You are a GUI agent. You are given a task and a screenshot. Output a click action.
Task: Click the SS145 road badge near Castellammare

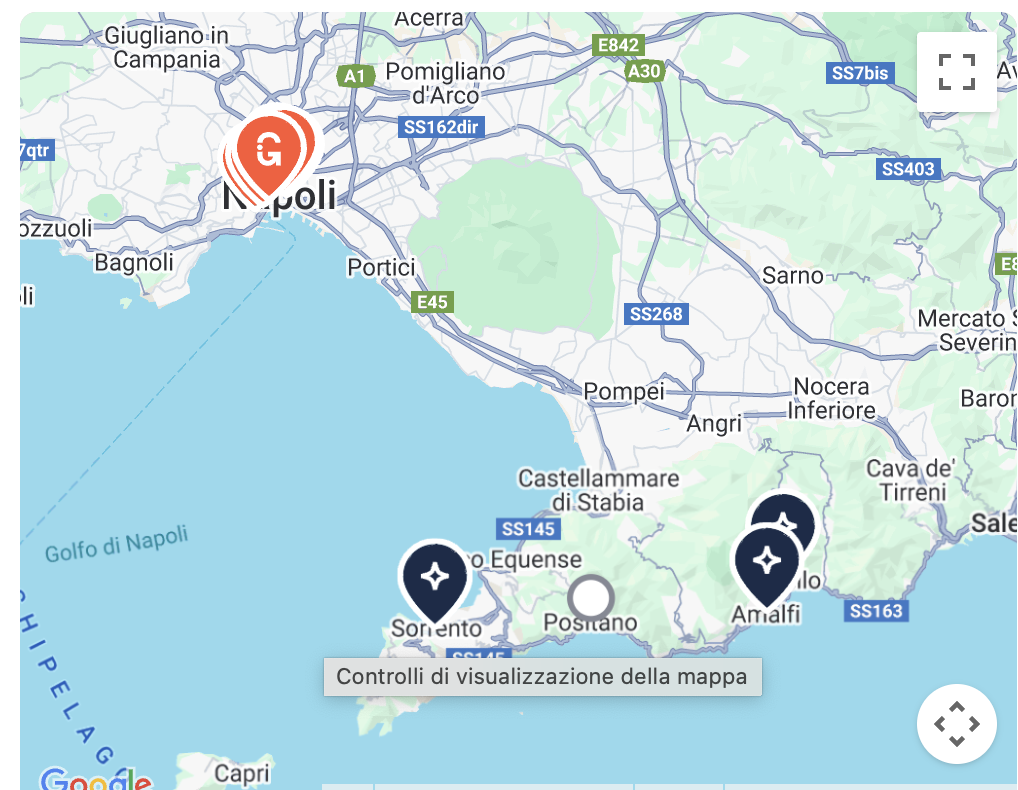pyautogui.click(x=528, y=529)
